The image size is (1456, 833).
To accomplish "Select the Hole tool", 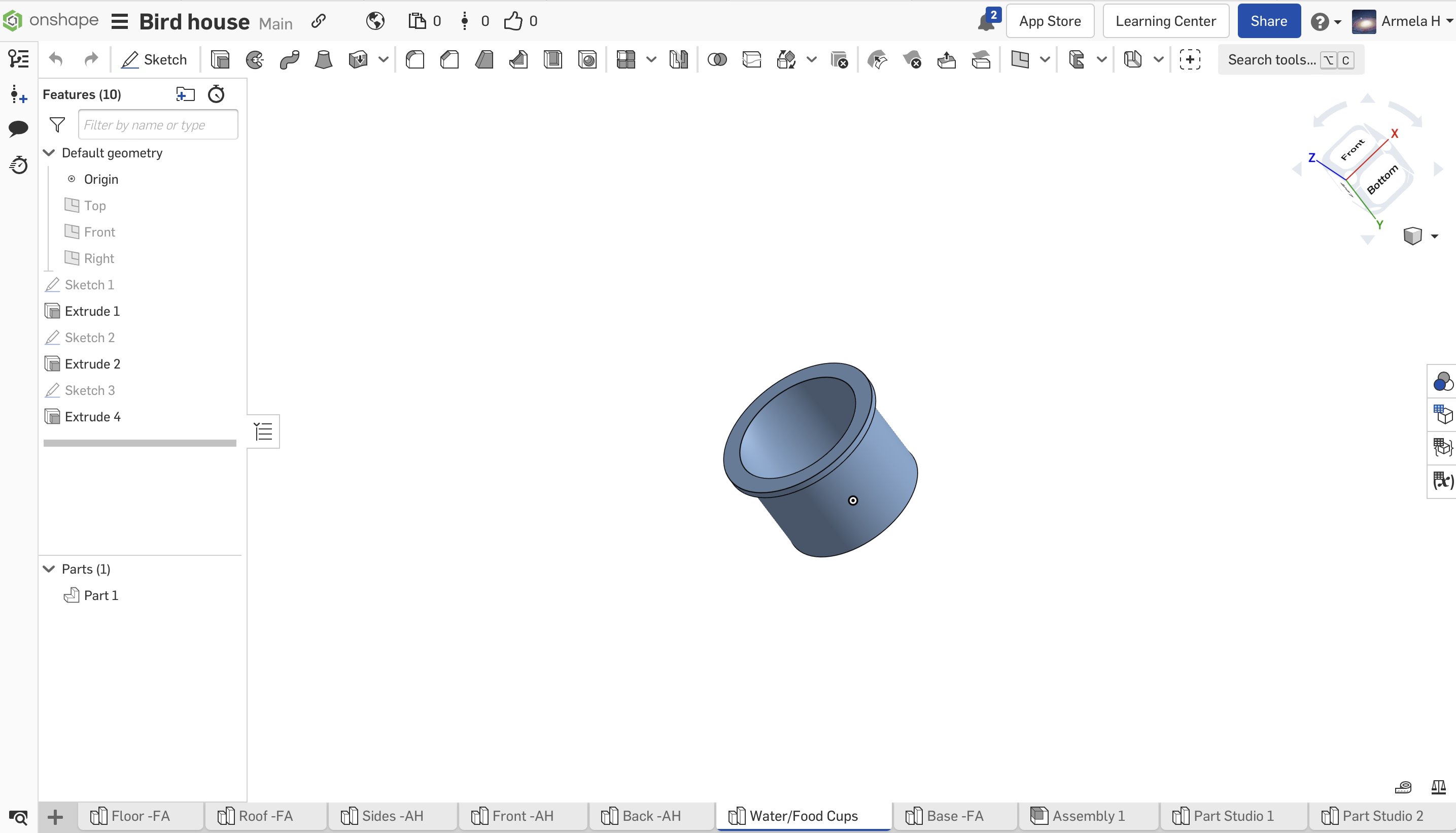I will pos(587,59).
